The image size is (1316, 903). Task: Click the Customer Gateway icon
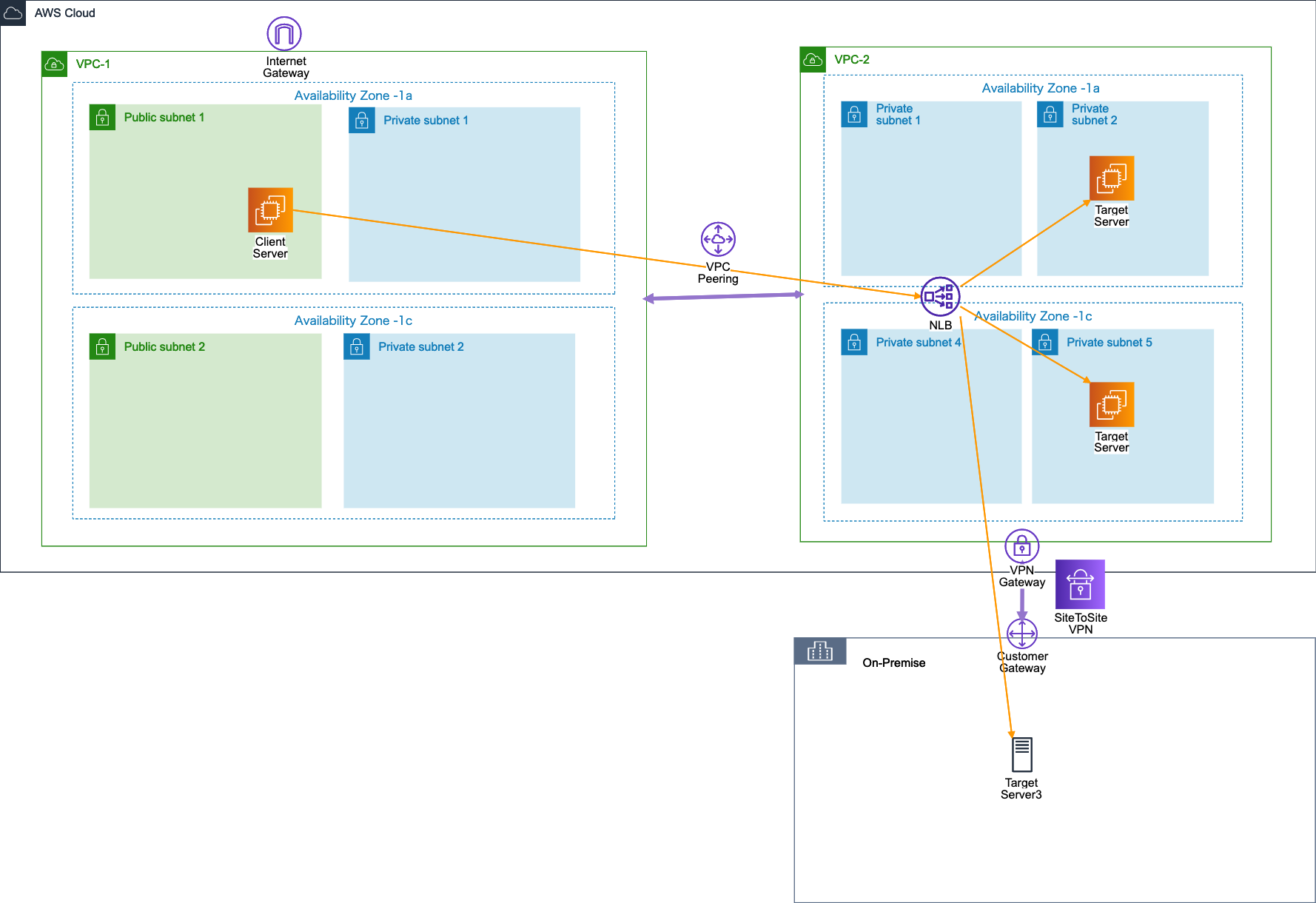[1022, 634]
